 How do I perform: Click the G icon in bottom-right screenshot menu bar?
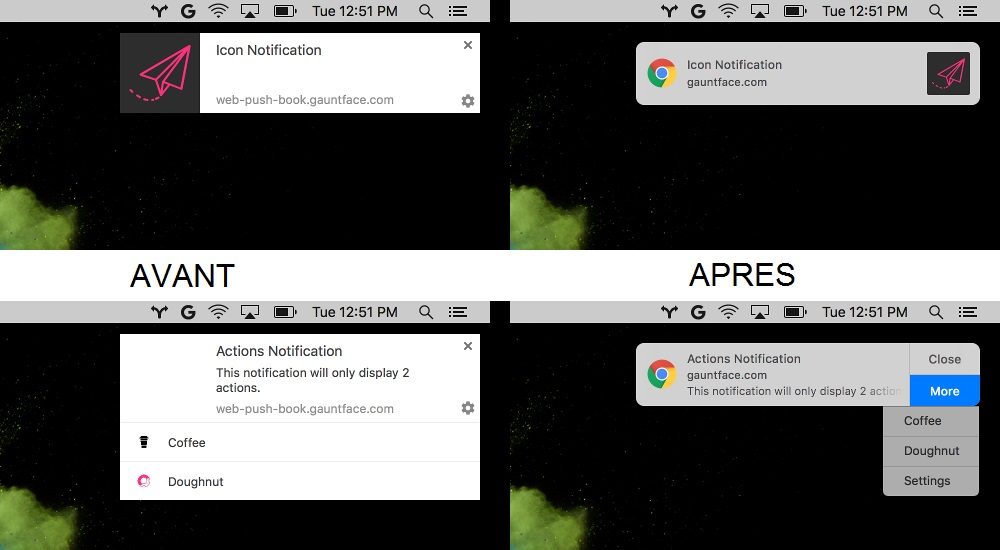tap(698, 312)
